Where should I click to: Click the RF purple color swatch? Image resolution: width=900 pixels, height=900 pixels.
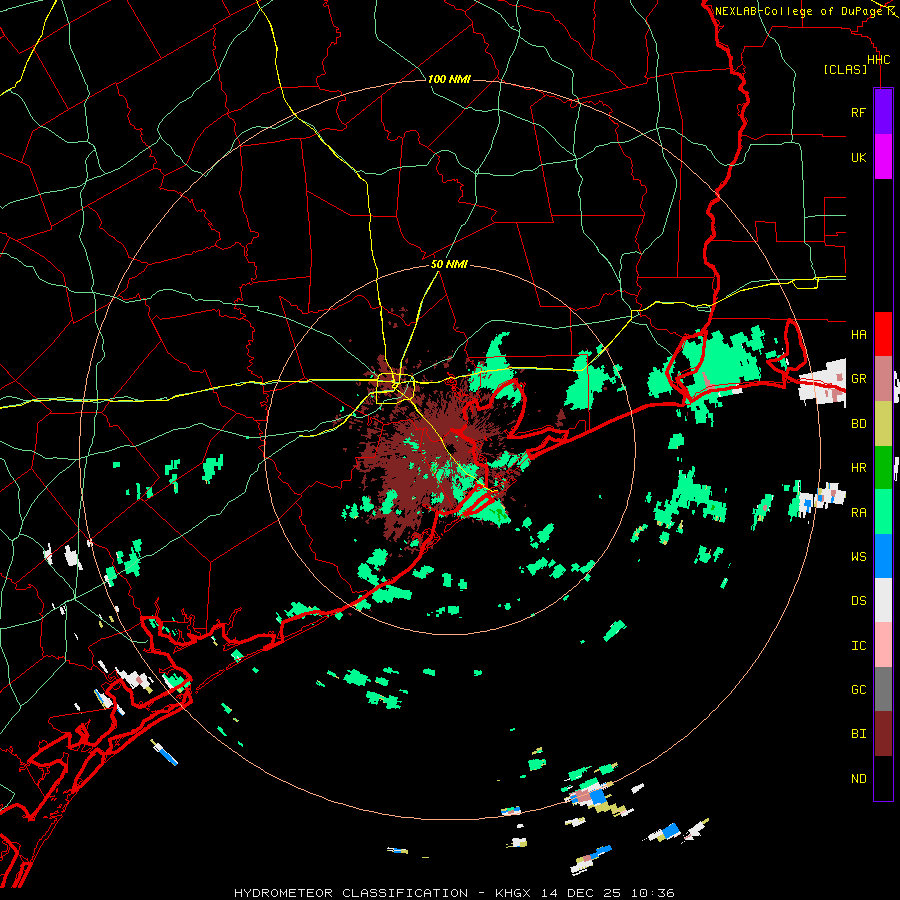(x=883, y=112)
